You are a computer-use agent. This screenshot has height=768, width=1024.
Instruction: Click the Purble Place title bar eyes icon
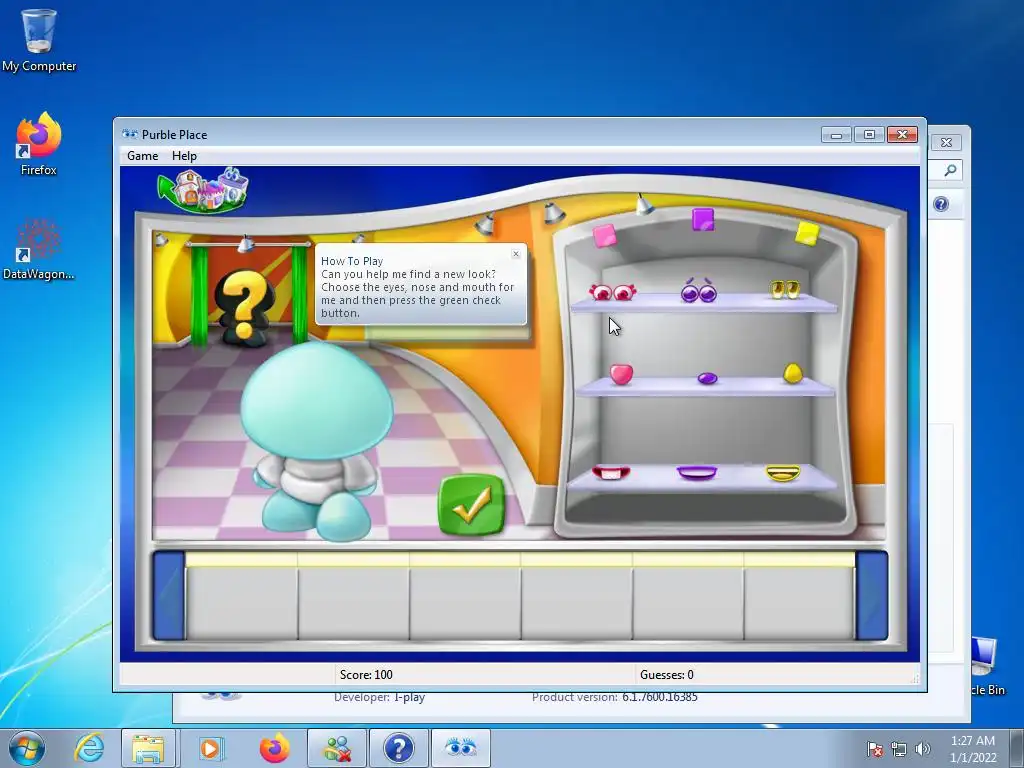pyautogui.click(x=130, y=134)
